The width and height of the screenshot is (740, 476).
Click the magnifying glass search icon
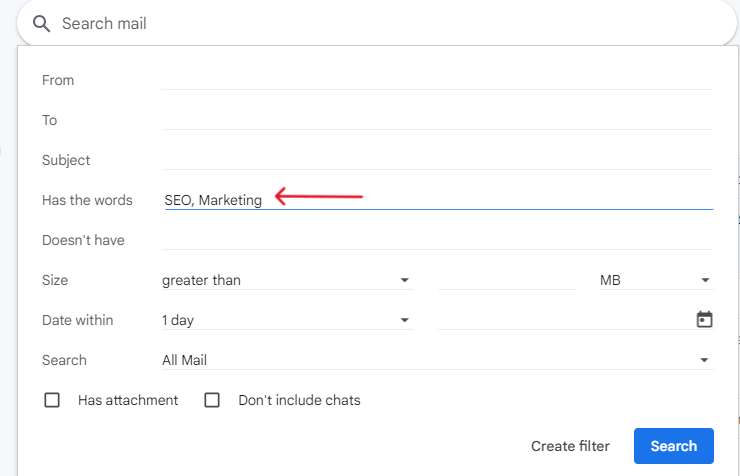(x=41, y=24)
